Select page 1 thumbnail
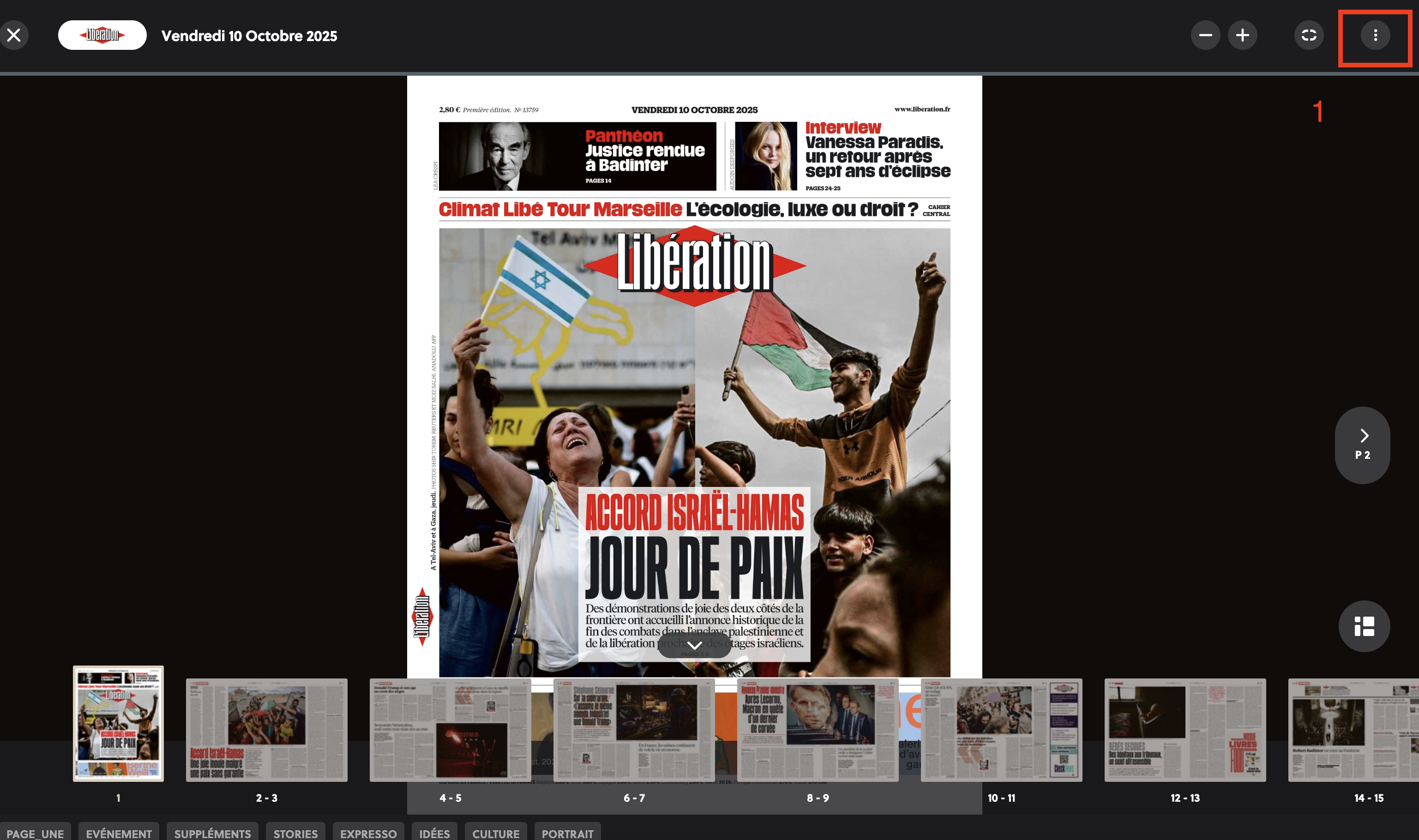 click(118, 723)
